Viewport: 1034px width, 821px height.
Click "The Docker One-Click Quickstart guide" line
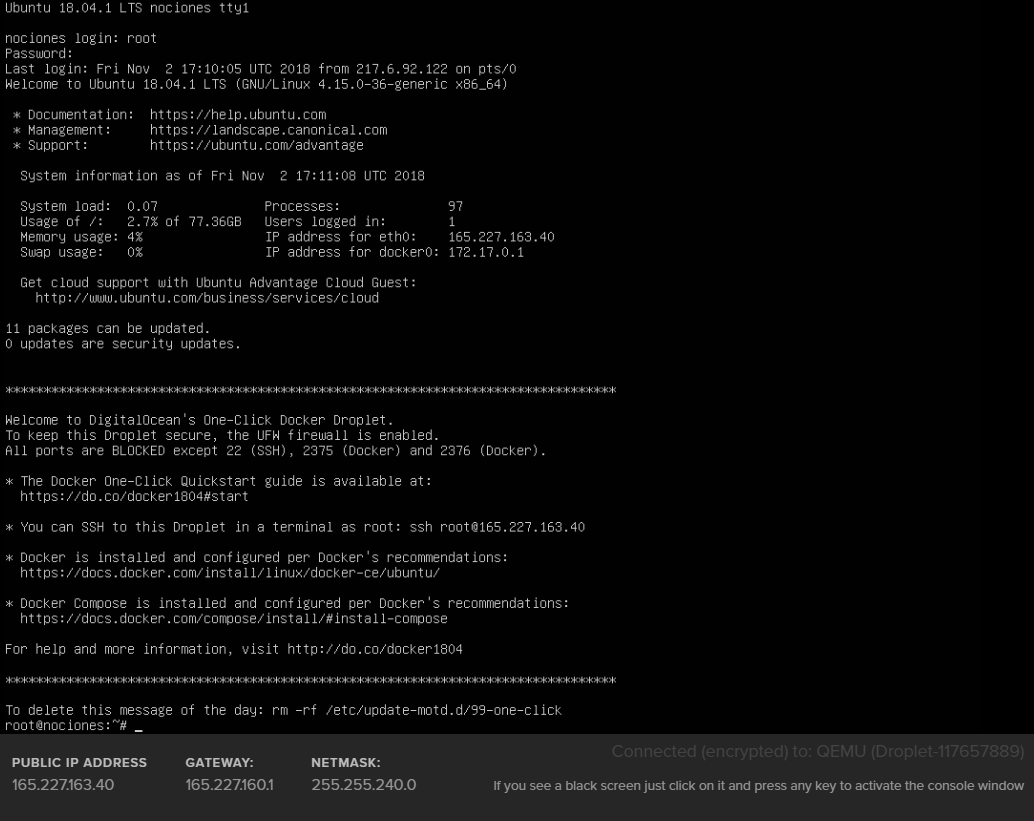(218, 481)
